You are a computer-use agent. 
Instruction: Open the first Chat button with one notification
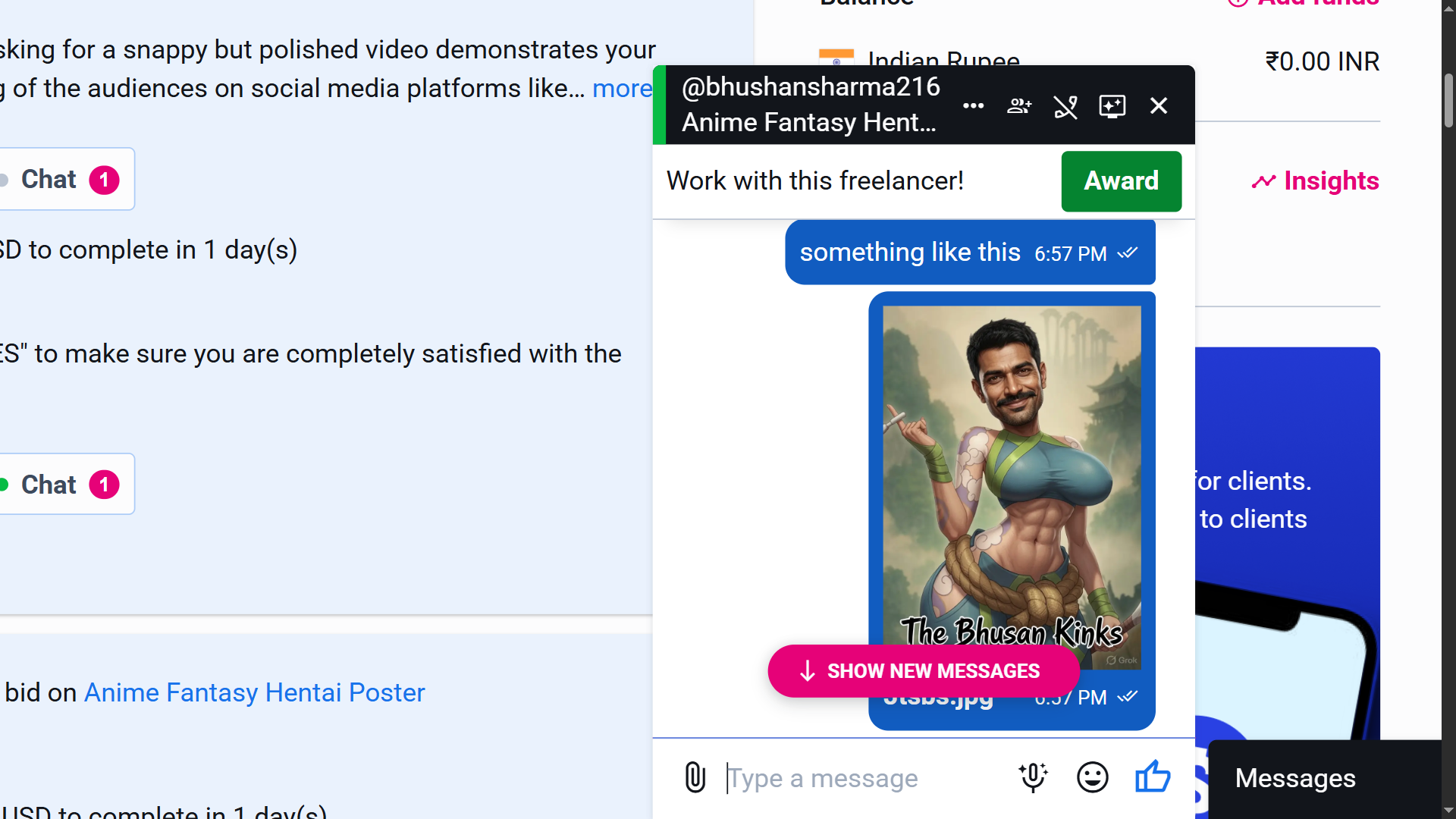click(x=67, y=179)
